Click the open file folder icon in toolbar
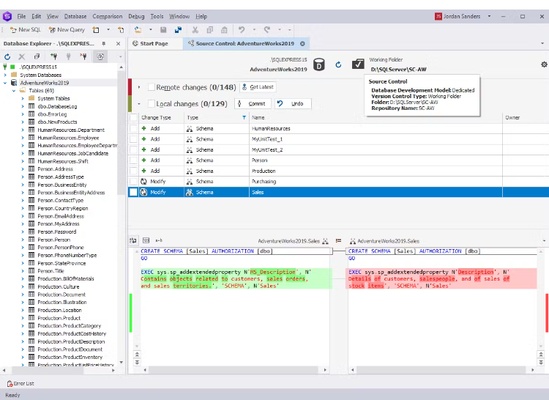 pyautogui.click(x=138, y=30)
